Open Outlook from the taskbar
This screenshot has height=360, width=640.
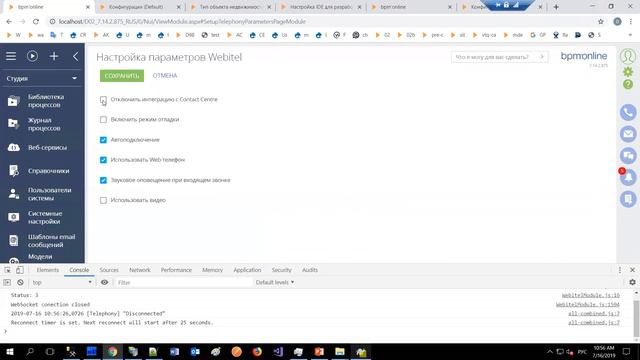pos(195,351)
